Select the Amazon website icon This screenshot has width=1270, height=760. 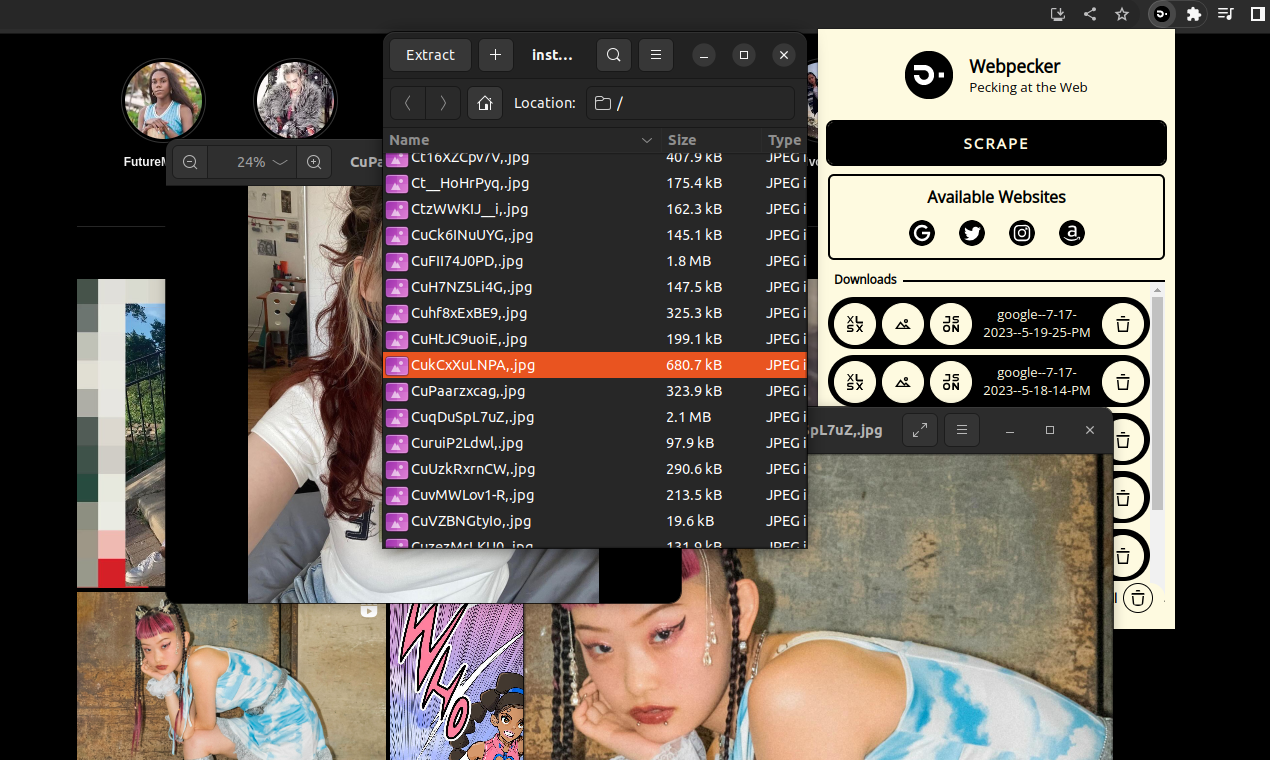(1072, 233)
